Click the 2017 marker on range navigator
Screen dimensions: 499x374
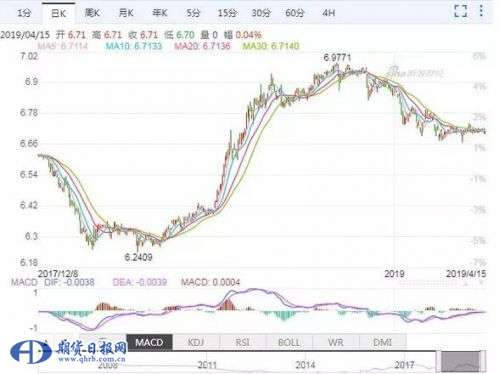point(404,365)
